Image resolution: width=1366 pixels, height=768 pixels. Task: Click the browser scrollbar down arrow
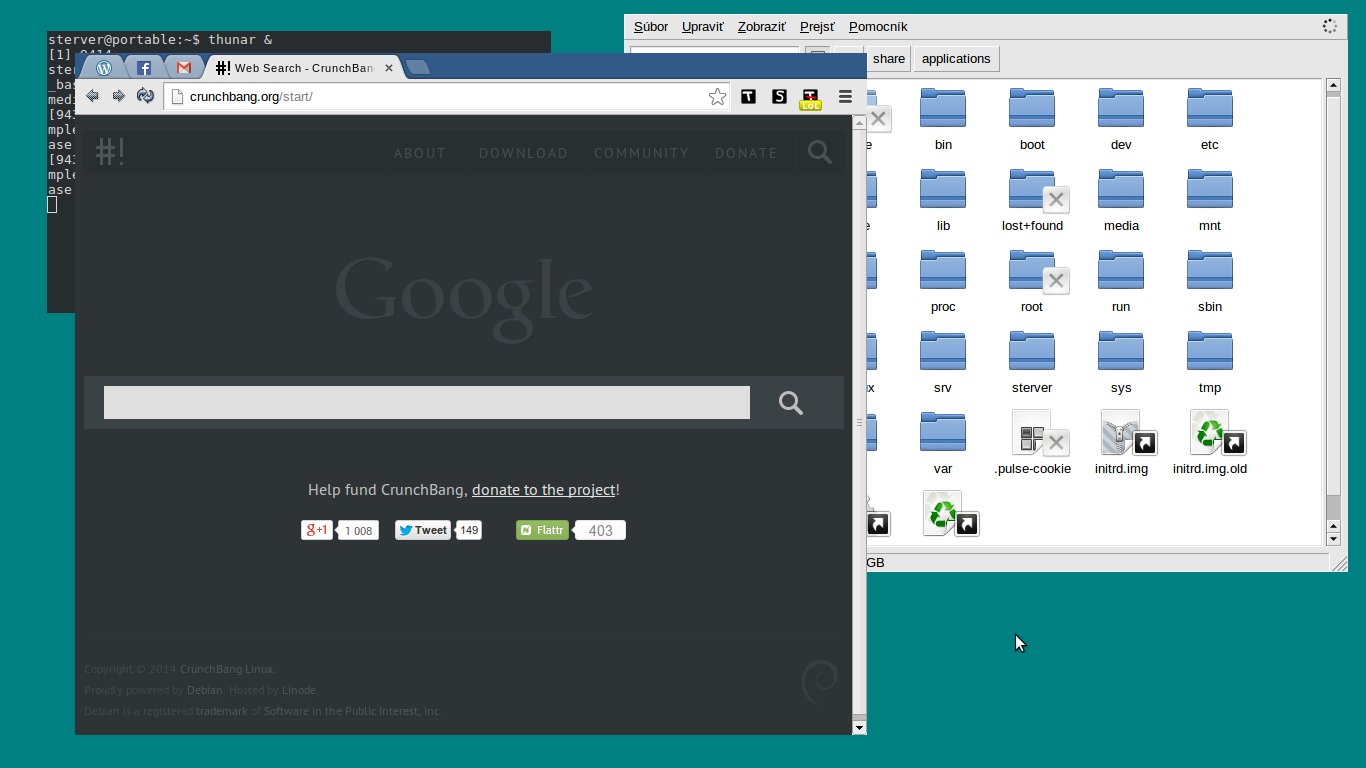[859, 728]
